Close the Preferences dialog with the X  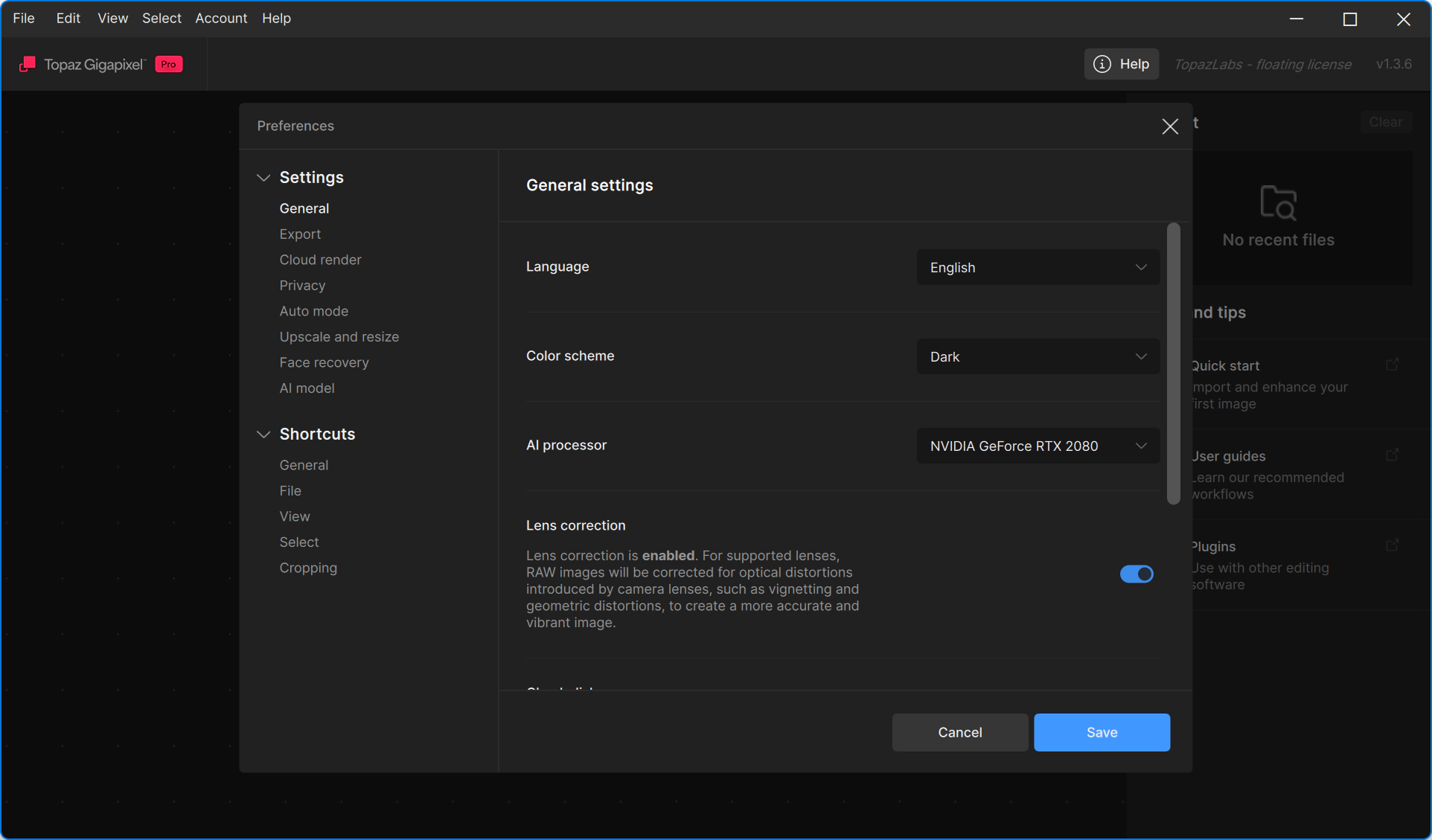coord(1170,126)
